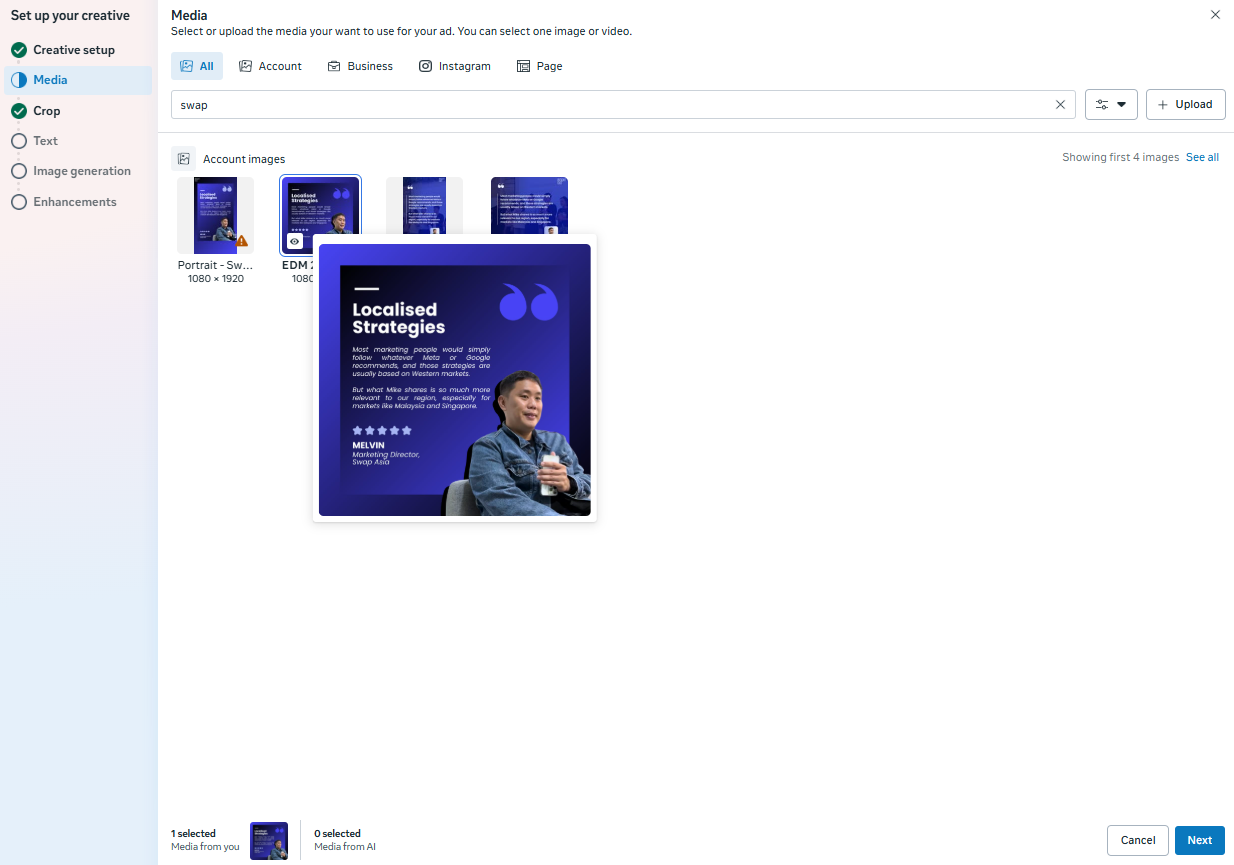
Task: Click the green checkmark beside Creative setup
Action: point(18,50)
